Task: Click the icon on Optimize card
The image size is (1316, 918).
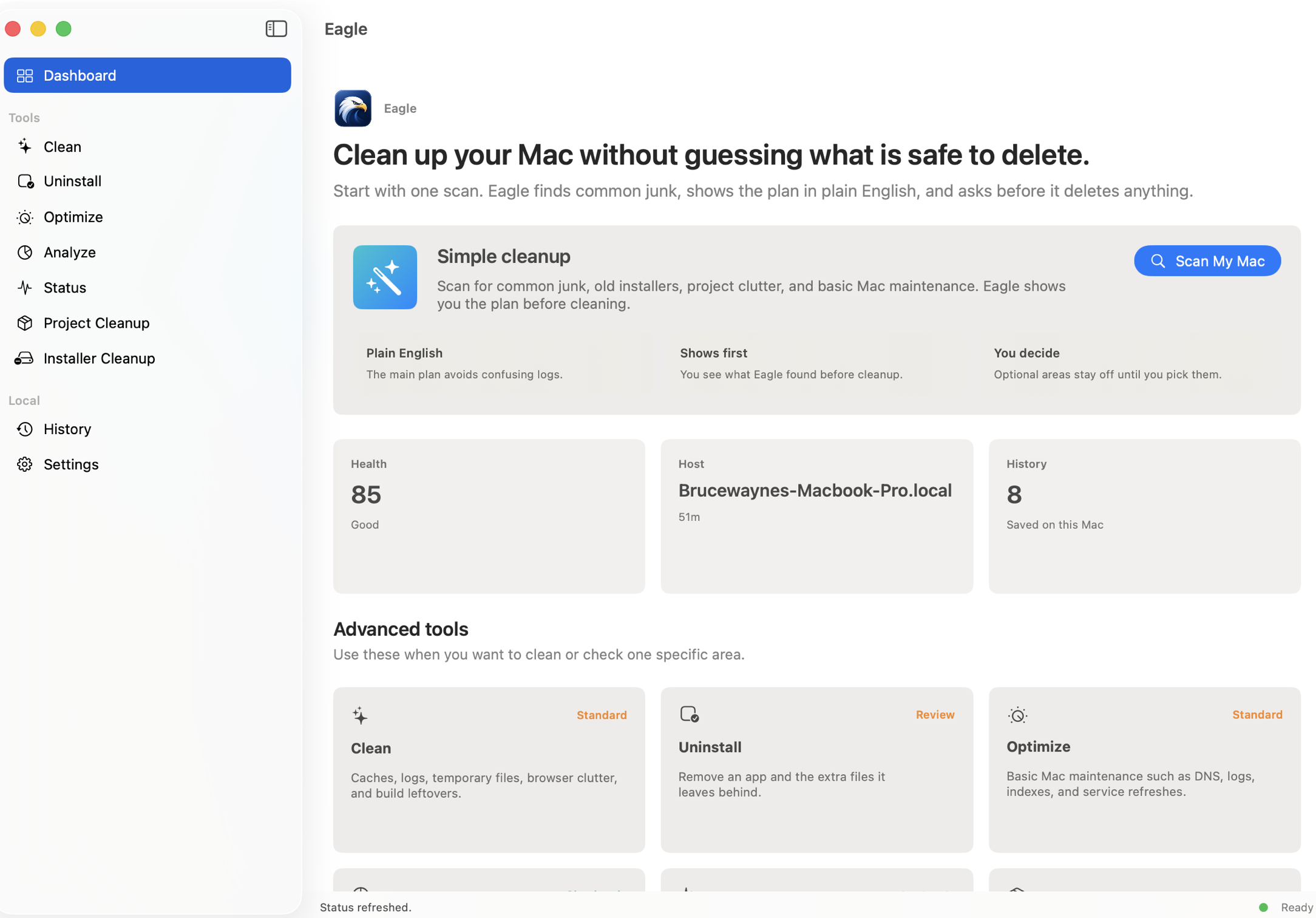Action: tap(1017, 715)
